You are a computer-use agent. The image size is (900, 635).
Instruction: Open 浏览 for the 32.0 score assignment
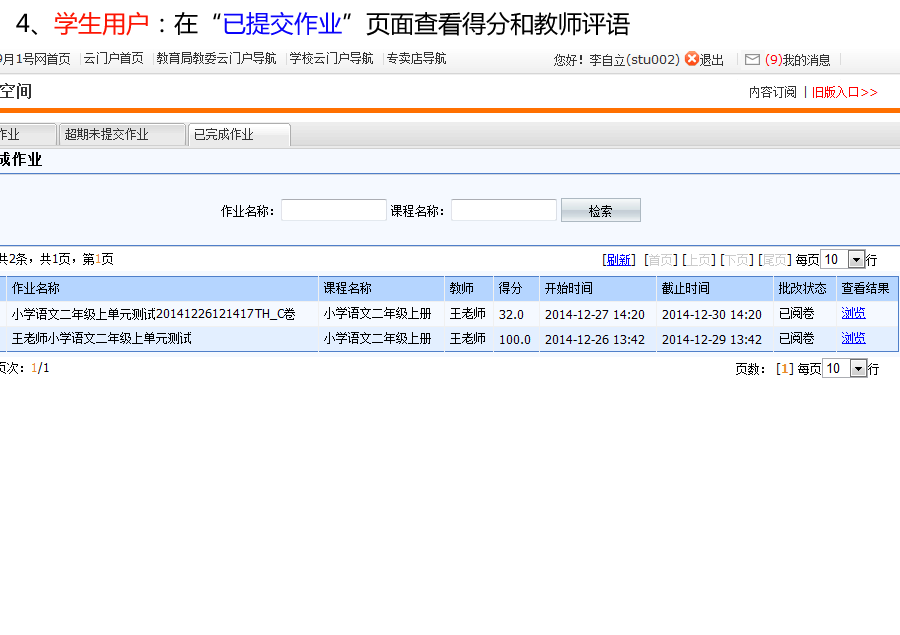853,313
